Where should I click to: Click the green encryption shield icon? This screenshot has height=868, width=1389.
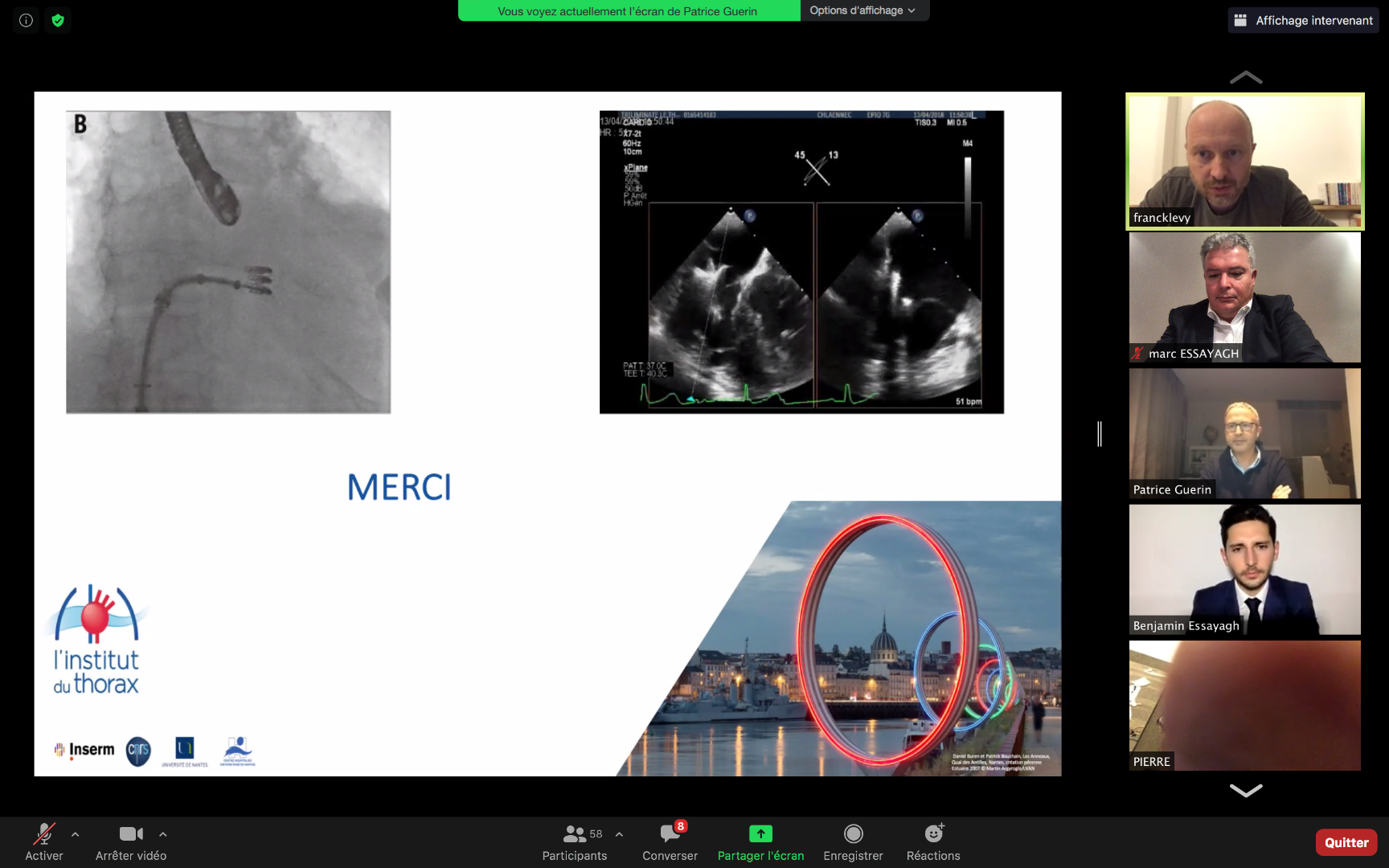pos(58,20)
